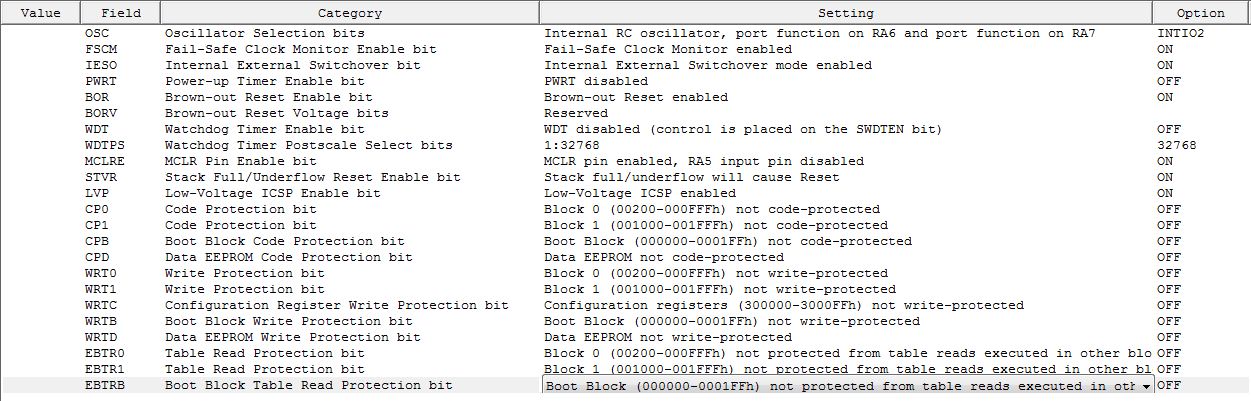Click the Option column header
Viewport: 1251px width, 401px height.
[1201, 13]
